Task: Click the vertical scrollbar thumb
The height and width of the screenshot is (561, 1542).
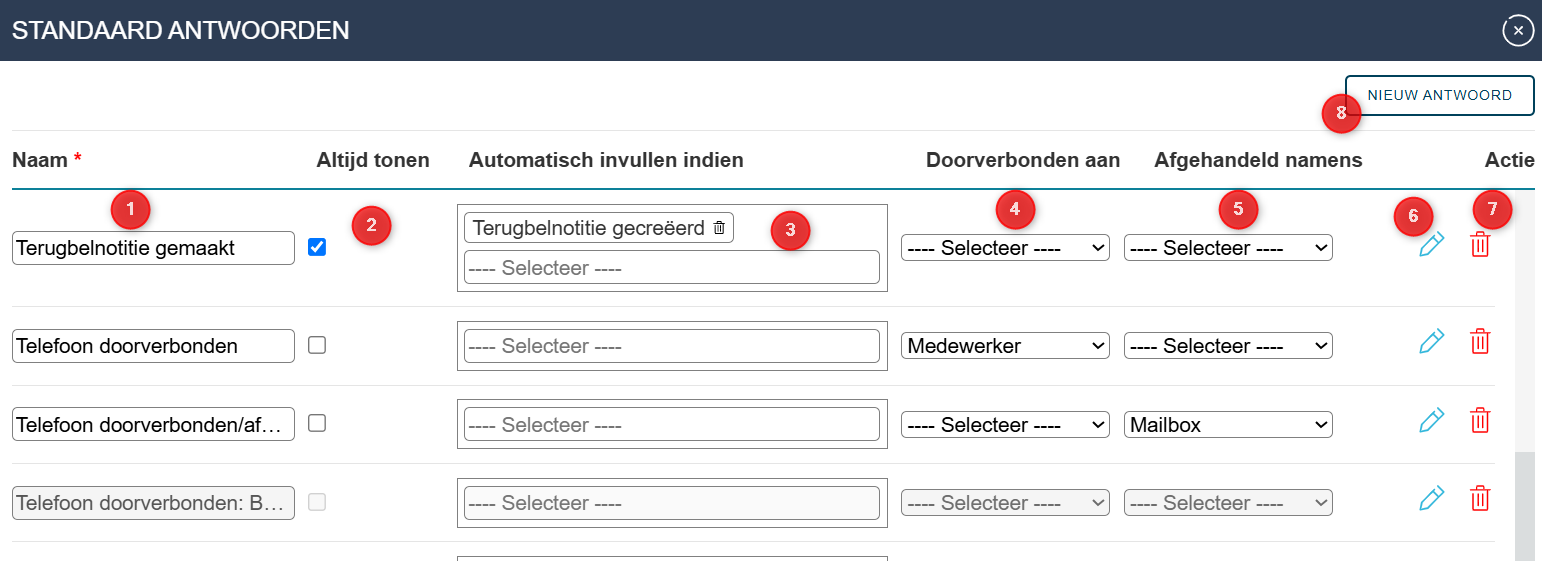Action: tap(1524, 505)
